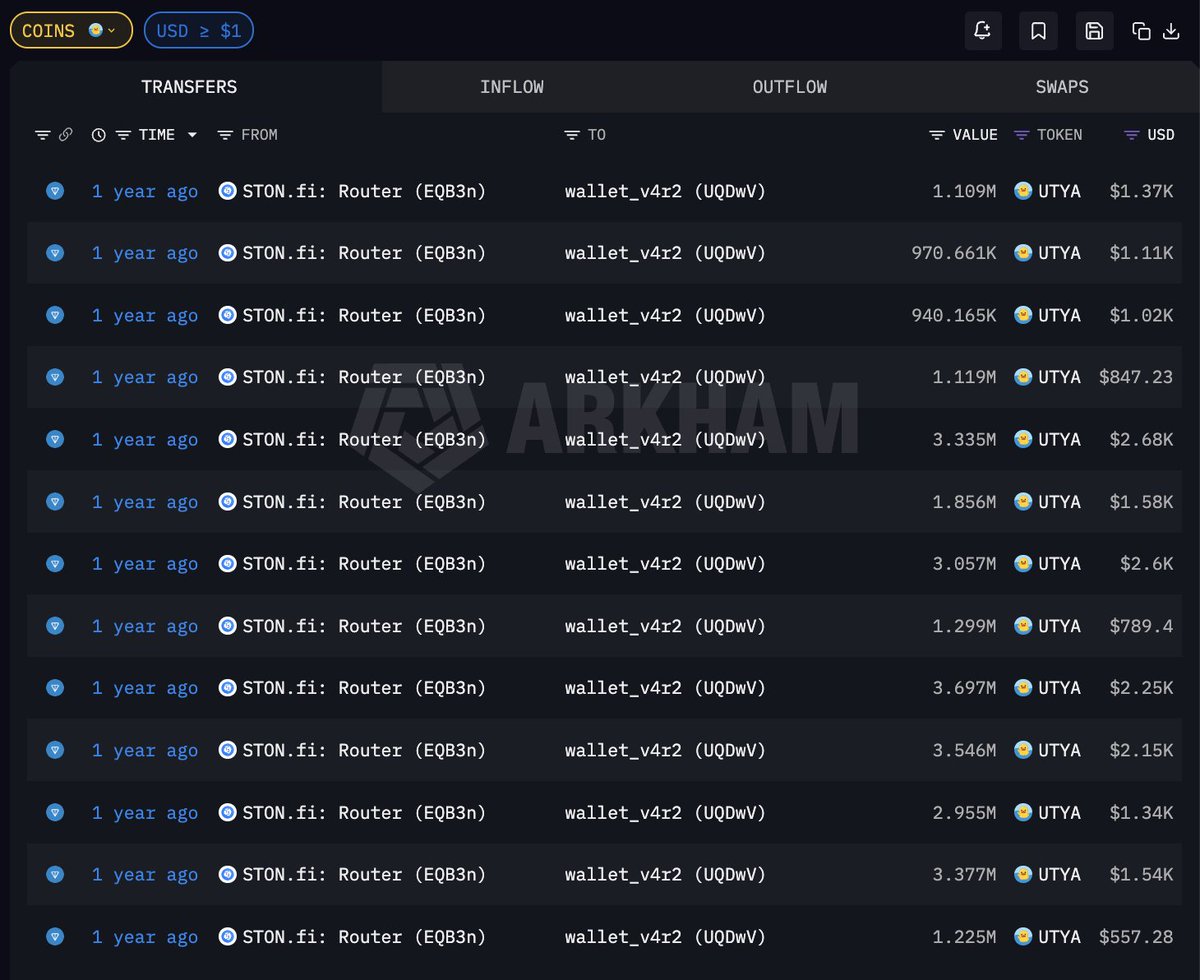Open STON.fi: Router sender on 3.057M row
Image resolution: width=1200 pixels, height=980 pixels.
tap(364, 564)
